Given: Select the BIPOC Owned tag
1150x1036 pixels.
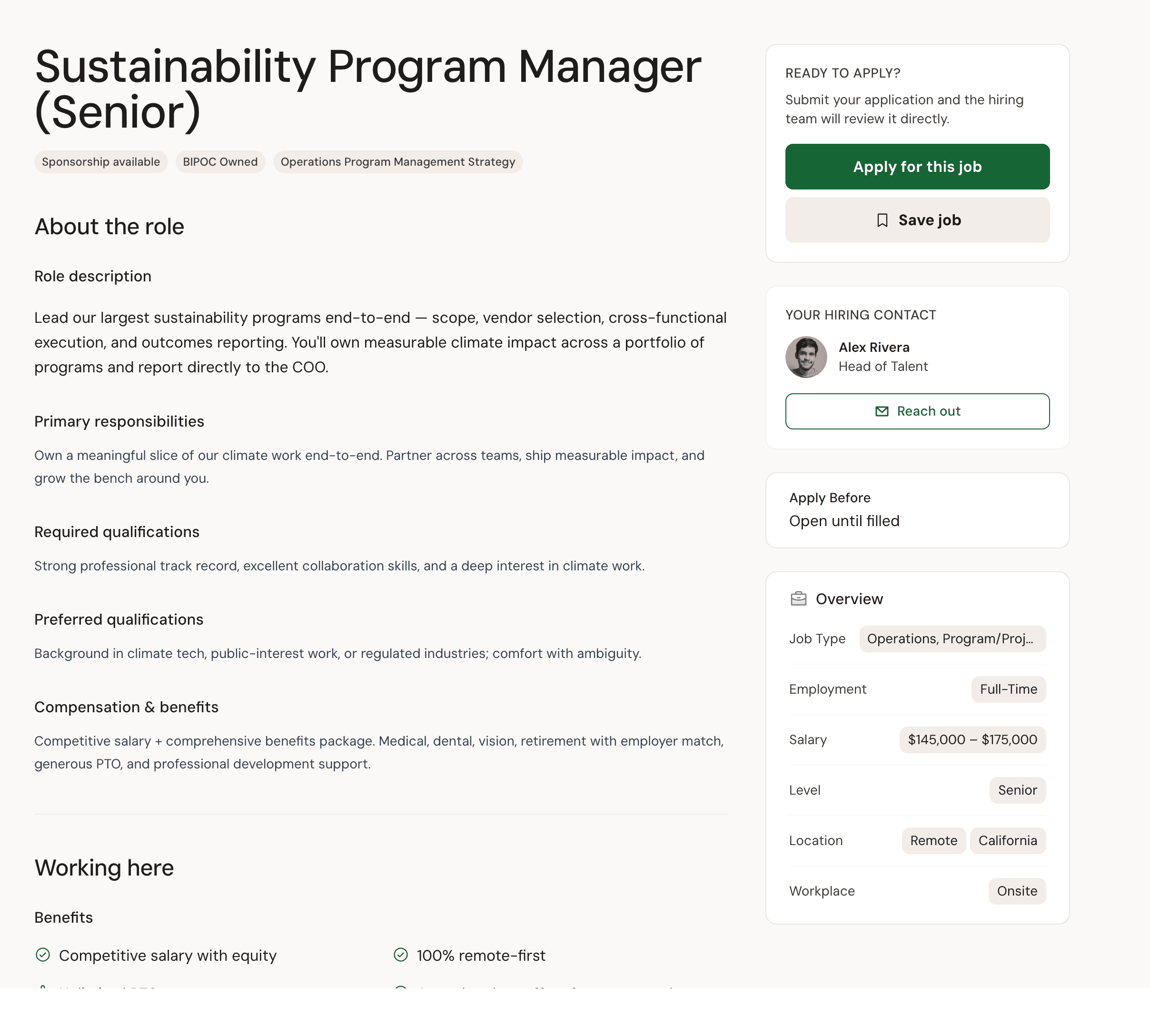Looking at the screenshot, I should click(x=220, y=162).
